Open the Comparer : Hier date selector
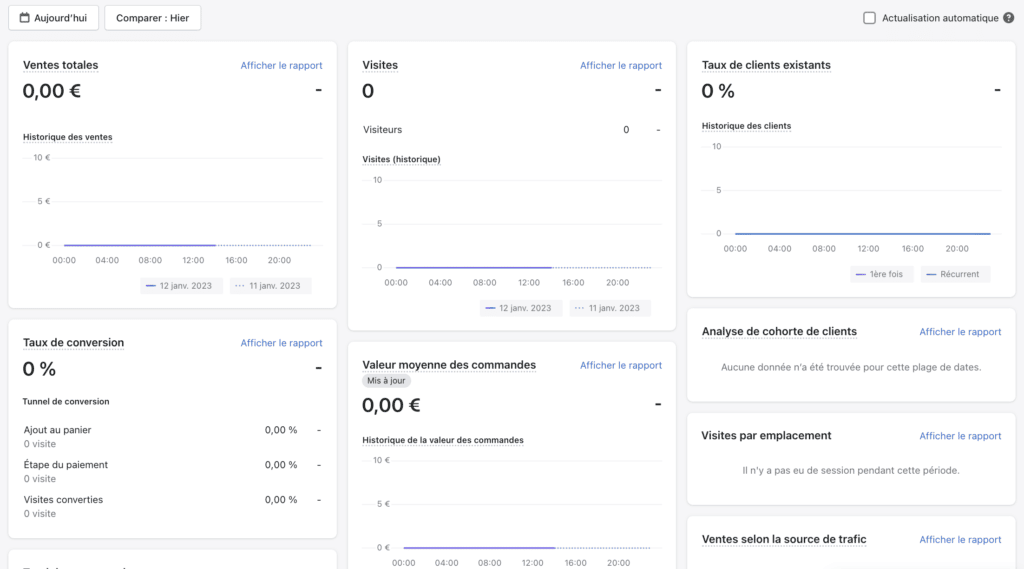This screenshot has width=1024, height=569. click(152, 18)
